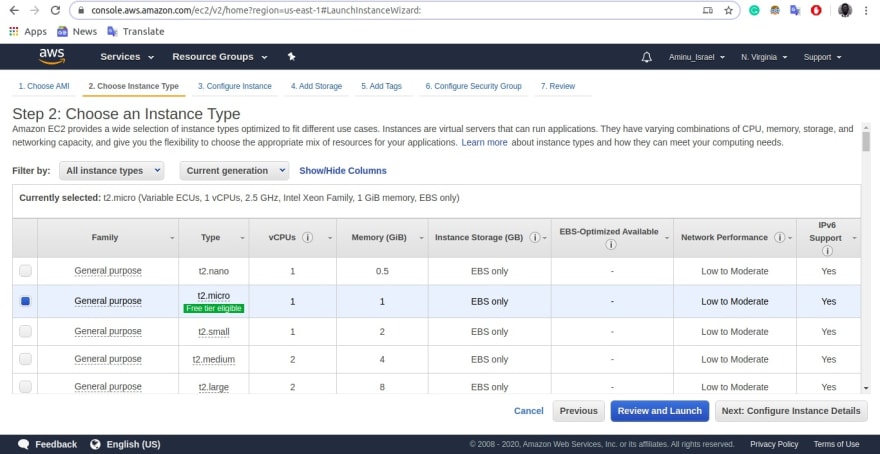Screen dimensions: 880x454
Task: Click General purpose in the t2.nano row
Action: click(108, 271)
